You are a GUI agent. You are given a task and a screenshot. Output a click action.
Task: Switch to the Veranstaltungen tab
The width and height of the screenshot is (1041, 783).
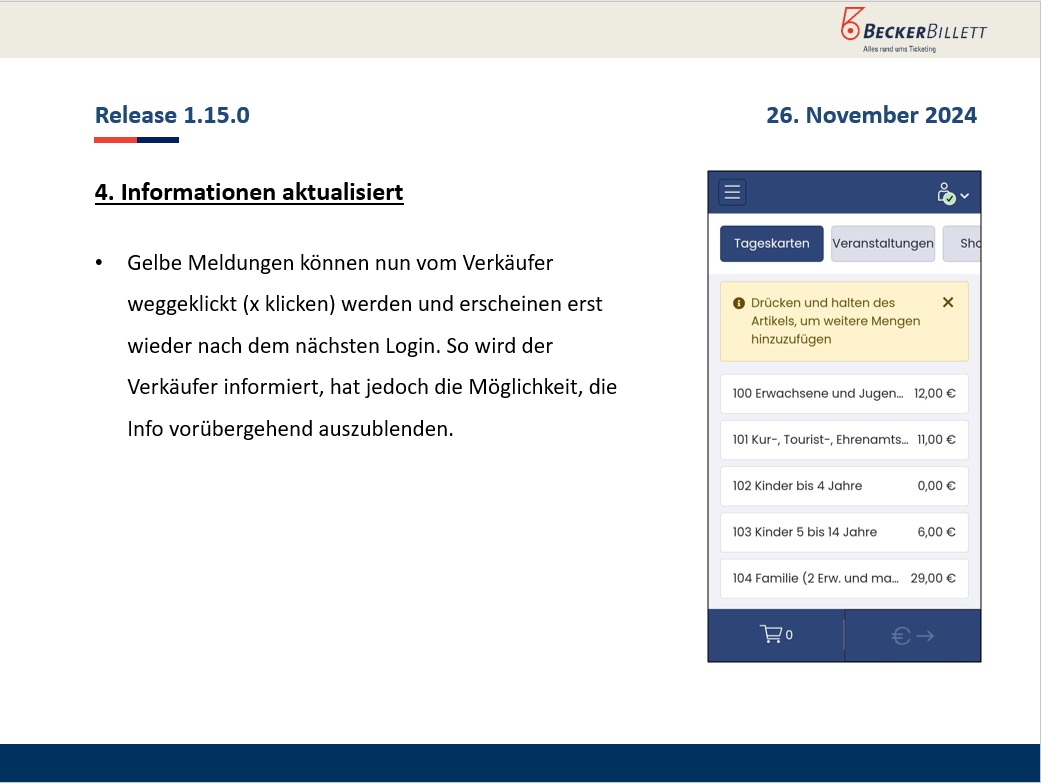pos(883,244)
